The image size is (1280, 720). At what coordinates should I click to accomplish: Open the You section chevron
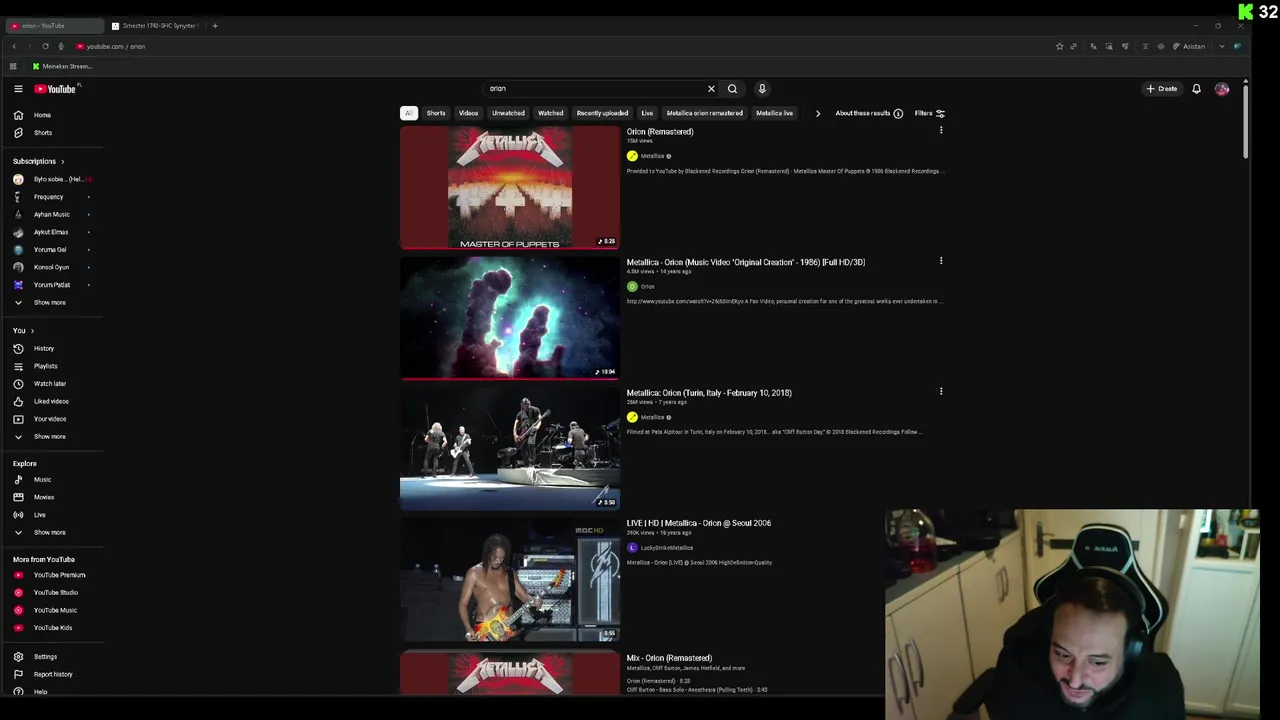pyautogui.click(x=32, y=331)
